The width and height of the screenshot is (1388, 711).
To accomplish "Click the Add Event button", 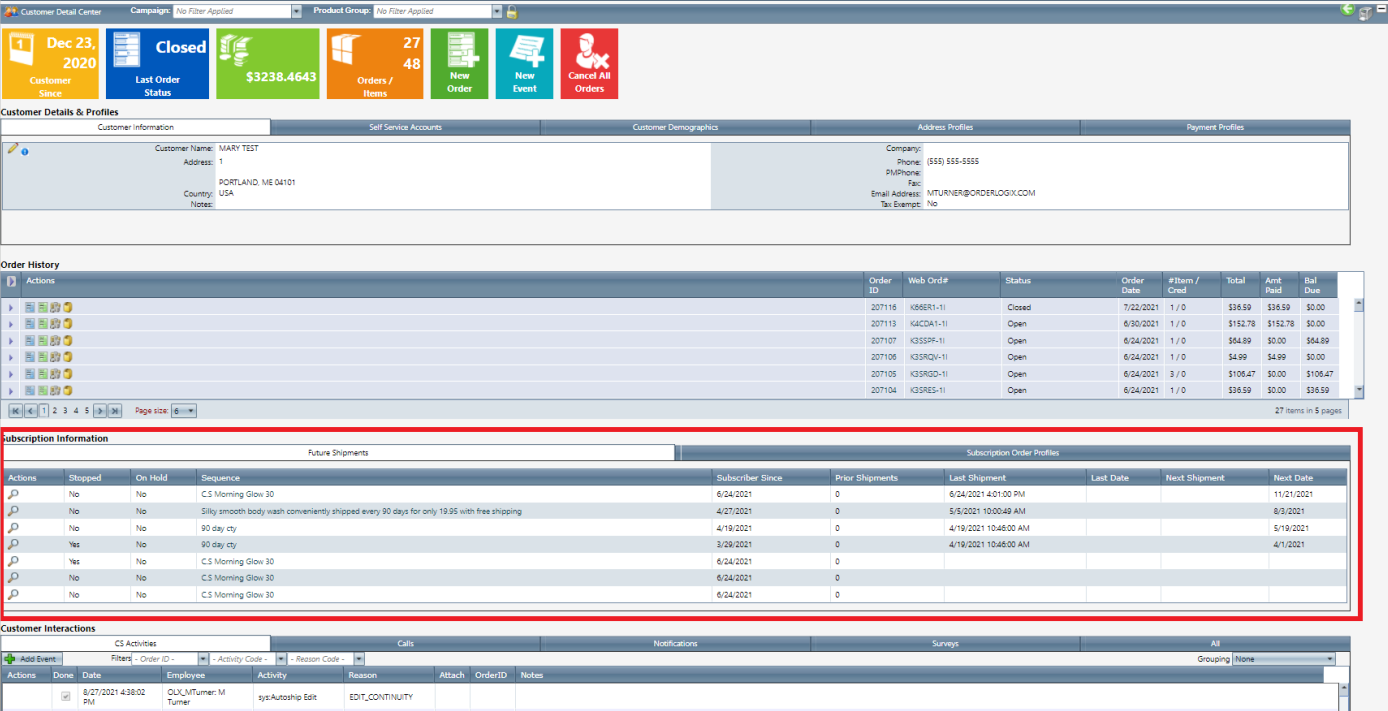I will coord(32,659).
